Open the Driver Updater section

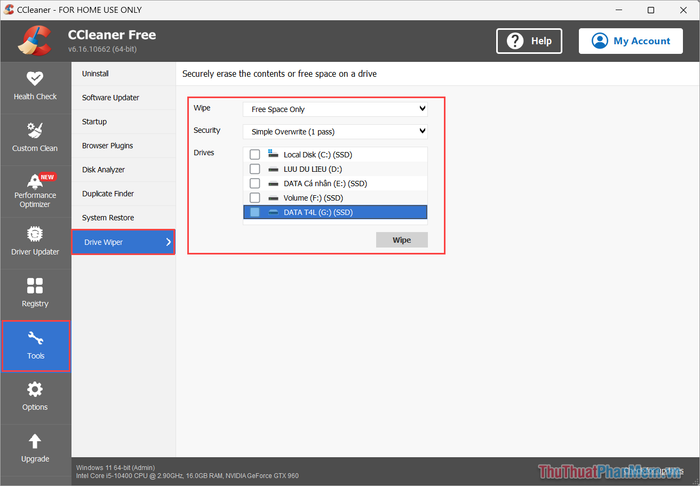[35, 242]
